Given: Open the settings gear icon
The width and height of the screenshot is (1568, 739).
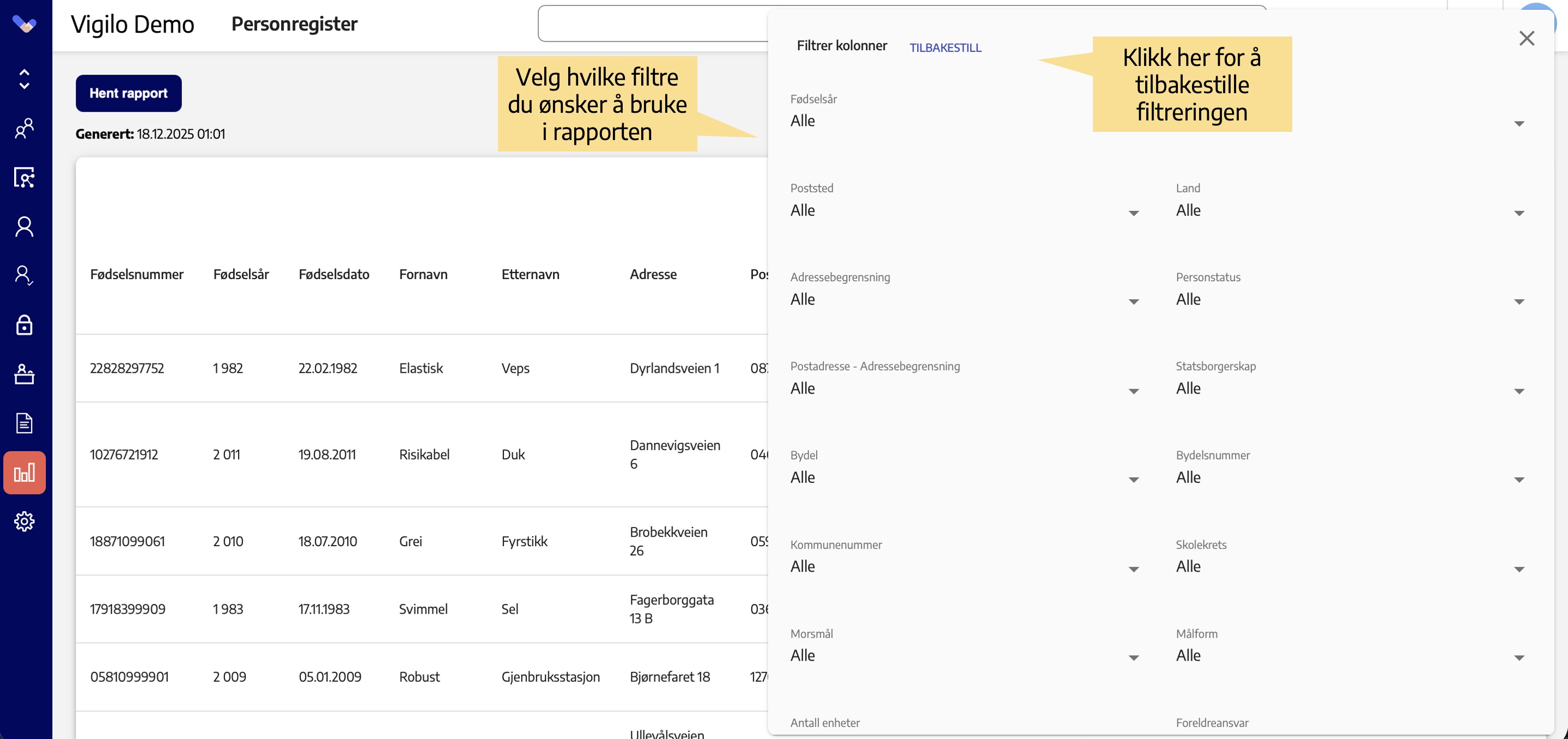Looking at the screenshot, I should pyautogui.click(x=25, y=522).
